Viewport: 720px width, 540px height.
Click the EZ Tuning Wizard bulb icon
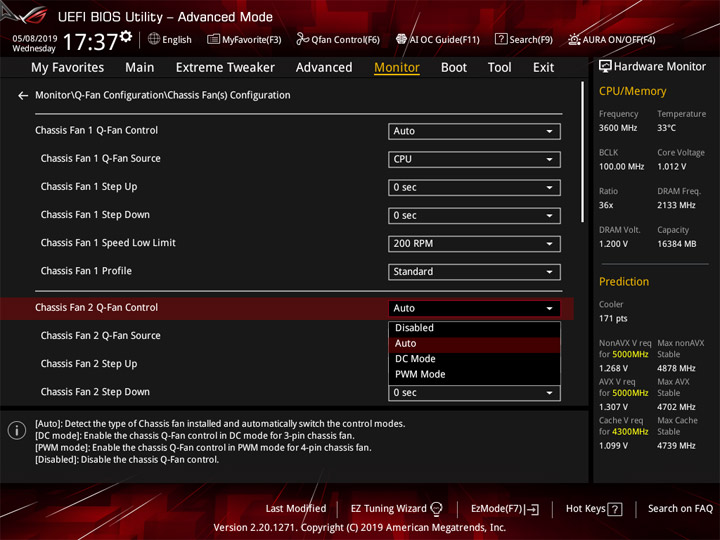tap(436, 509)
